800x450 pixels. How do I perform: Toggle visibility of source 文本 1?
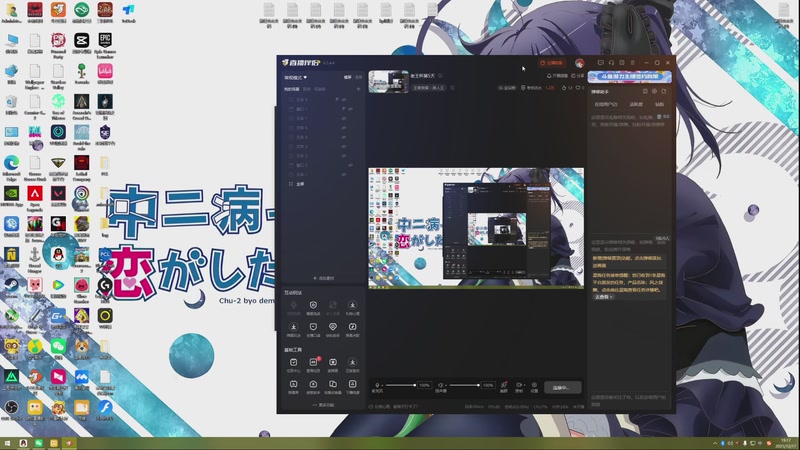tap(344, 174)
